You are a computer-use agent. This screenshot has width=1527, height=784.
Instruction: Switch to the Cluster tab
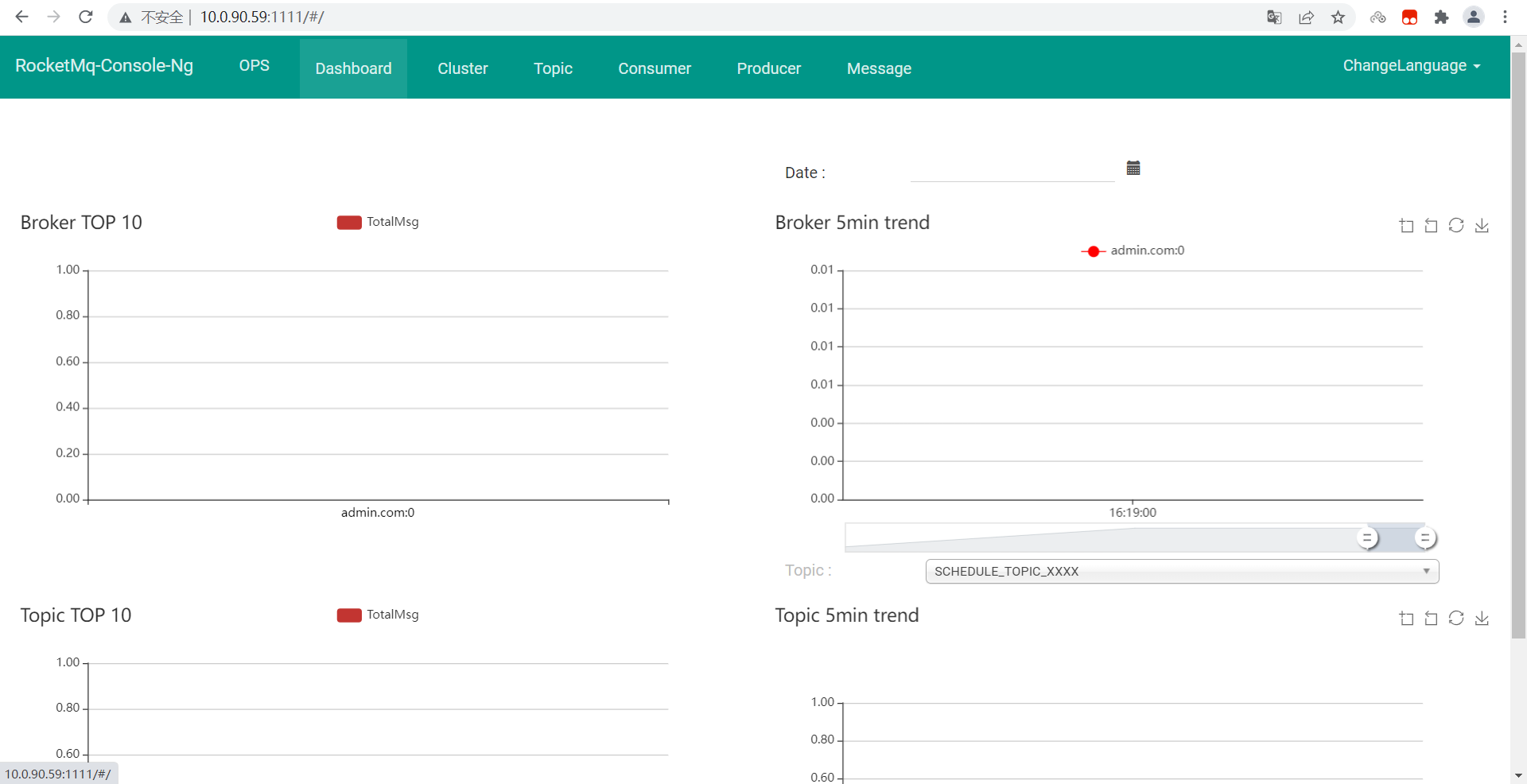coord(463,68)
